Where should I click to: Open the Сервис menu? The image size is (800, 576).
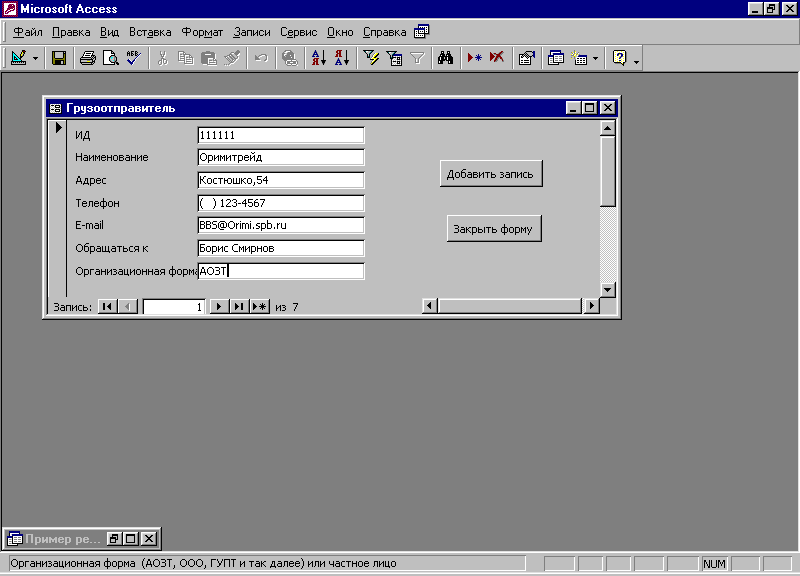pos(298,32)
